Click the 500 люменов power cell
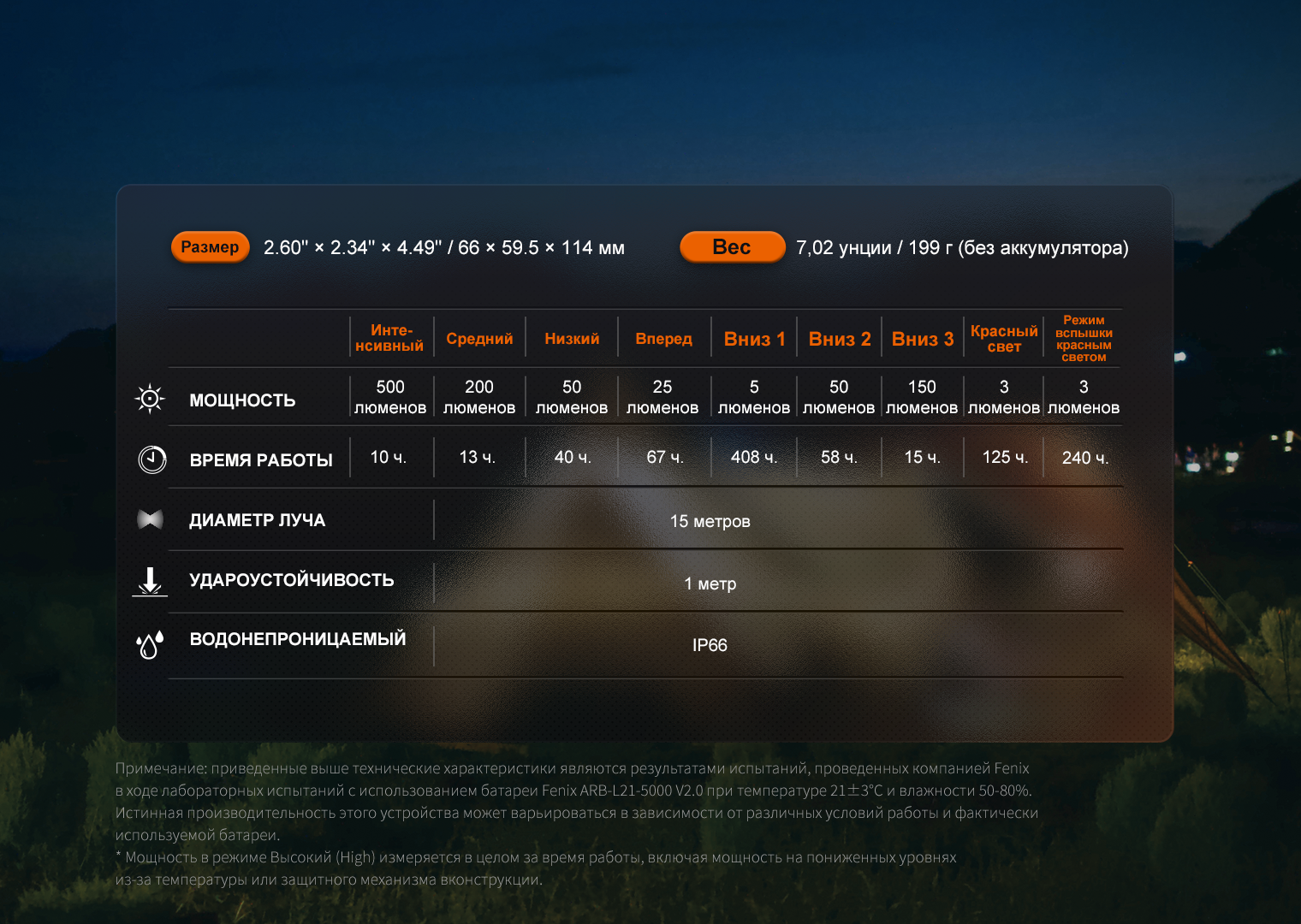The image size is (1301, 924). pyautogui.click(x=390, y=397)
